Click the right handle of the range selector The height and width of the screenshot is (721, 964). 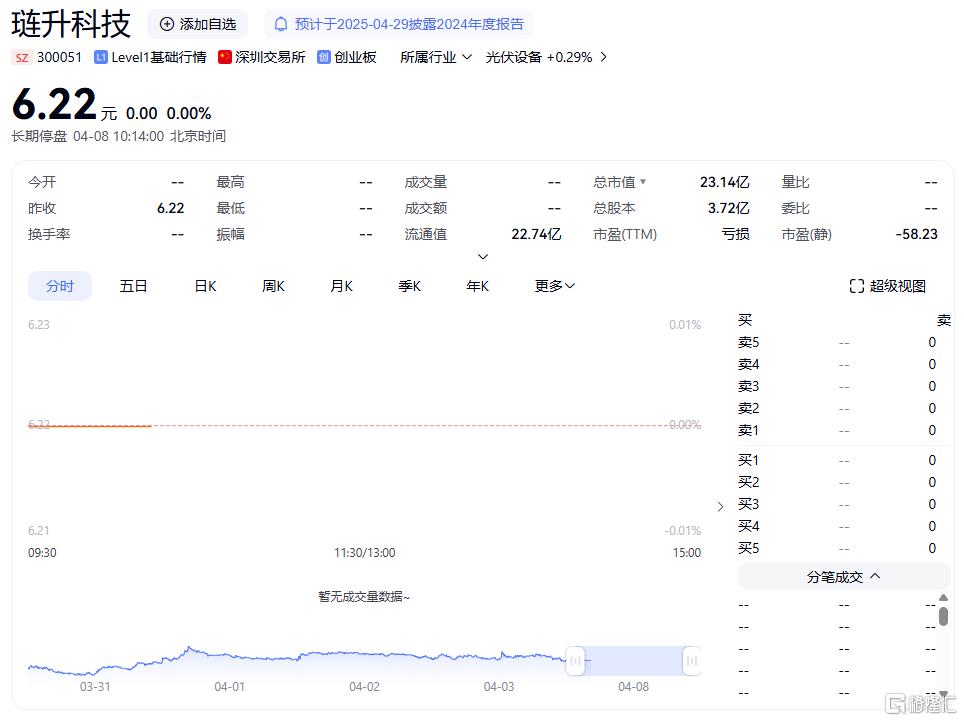[692, 661]
